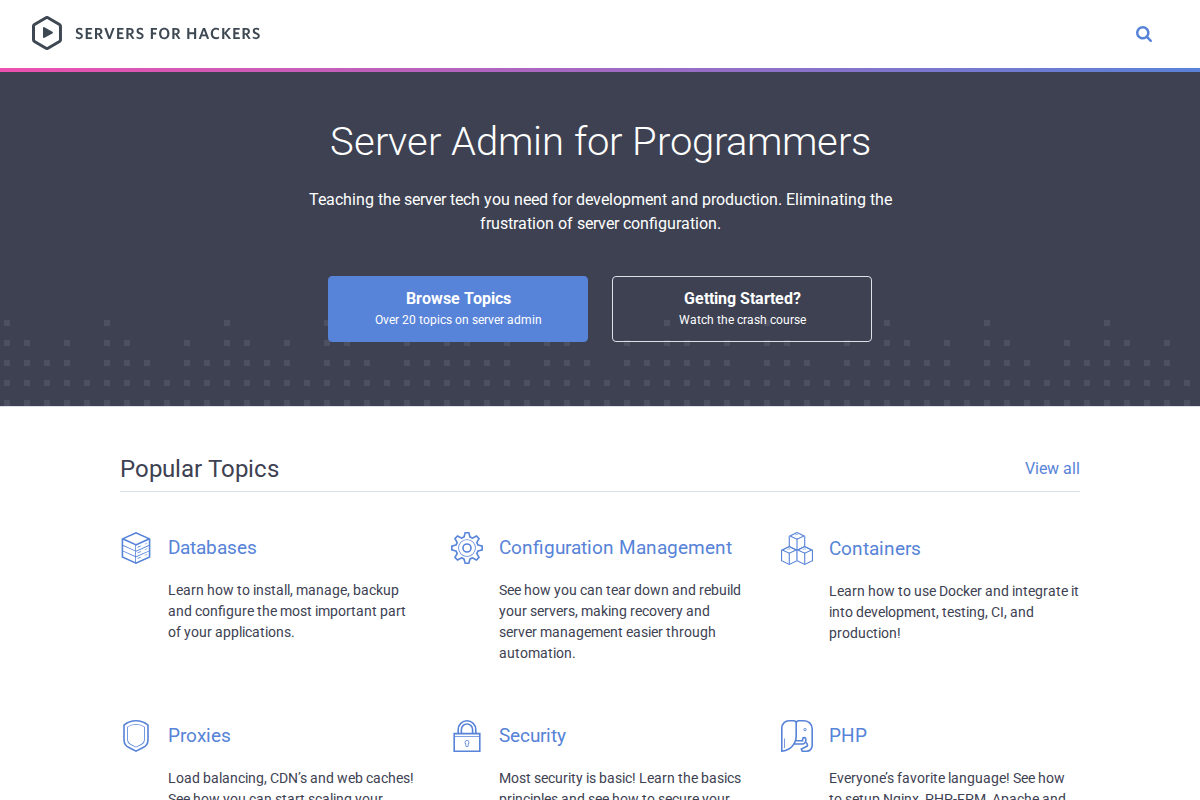Open the View all topics link

point(1052,468)
